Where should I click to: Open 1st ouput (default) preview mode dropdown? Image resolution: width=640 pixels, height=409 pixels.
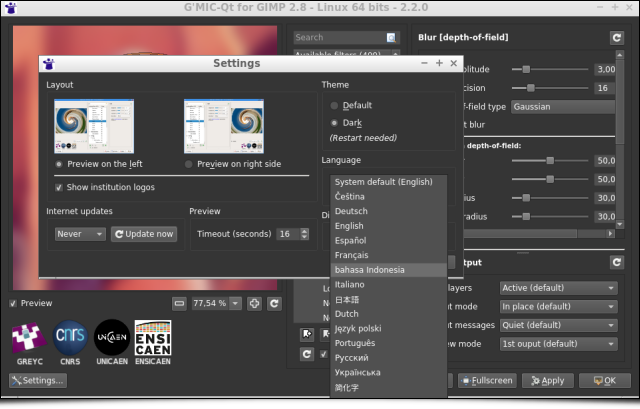pyautogui.click(x=558, y=344)
